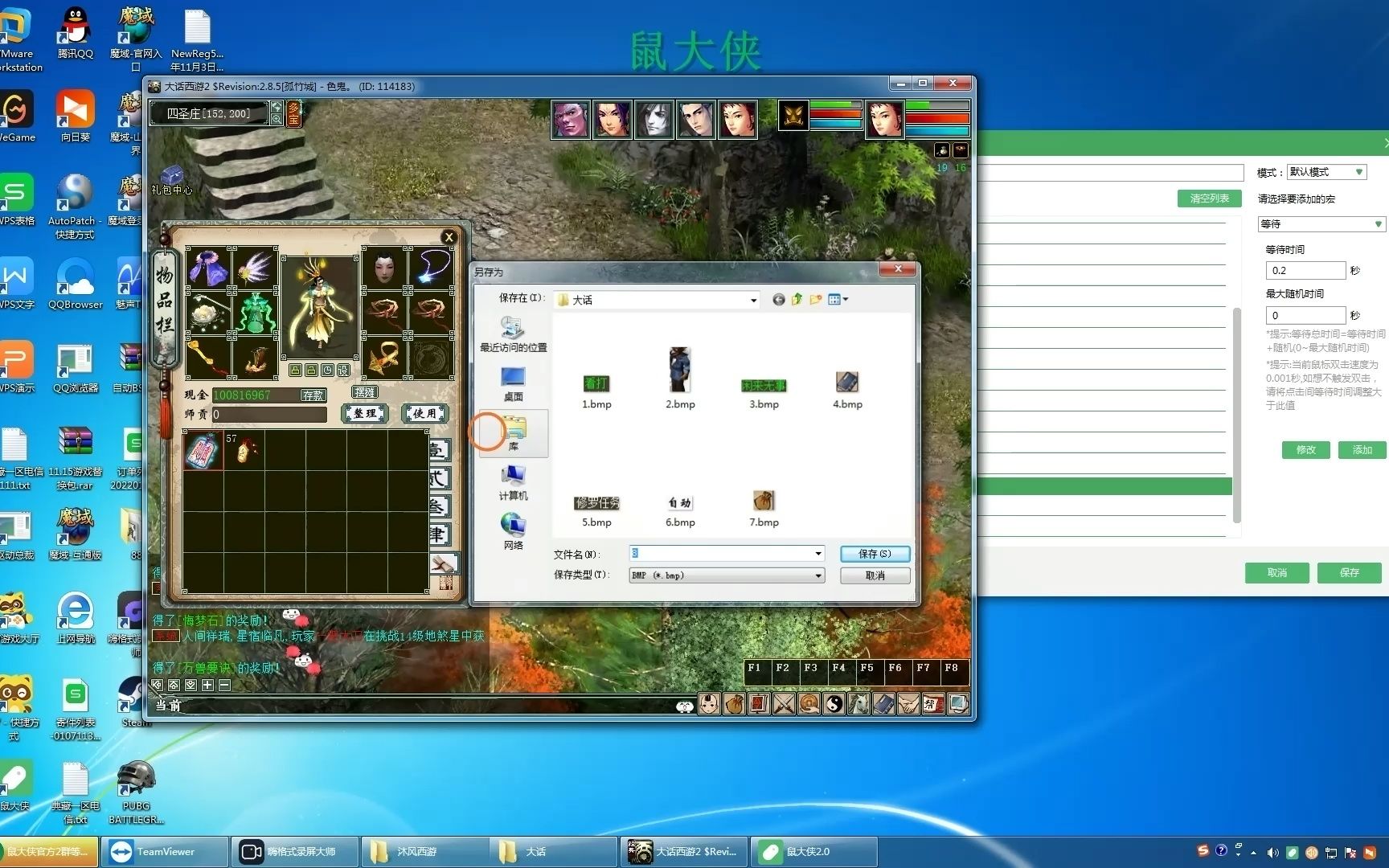This screenshot has width=1389, height=868.
Task: Create new folder in save dialog
Action: click(816, 300)
